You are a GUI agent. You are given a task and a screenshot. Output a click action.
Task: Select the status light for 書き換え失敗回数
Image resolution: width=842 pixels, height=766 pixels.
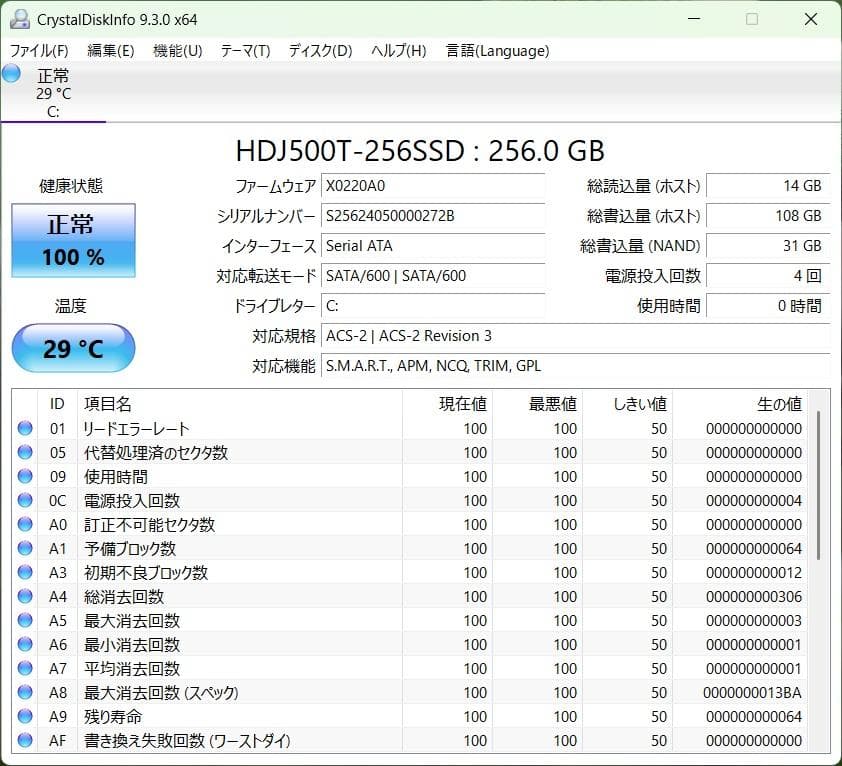coord(25,740)
